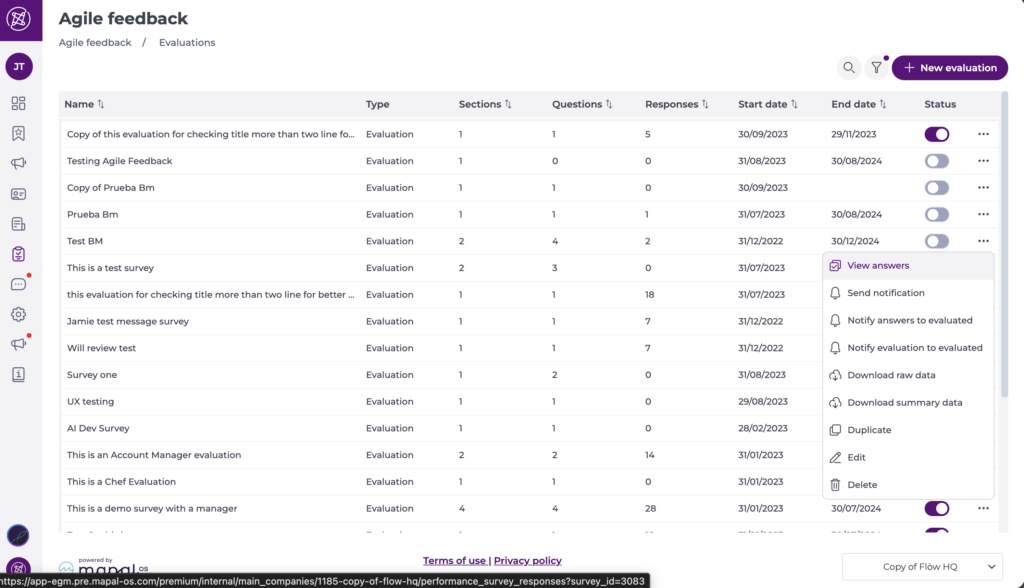Disable the first evaluation's status toggle
Image resolution: width=1024 pixels, height=588 pixels.
(937, 134)
